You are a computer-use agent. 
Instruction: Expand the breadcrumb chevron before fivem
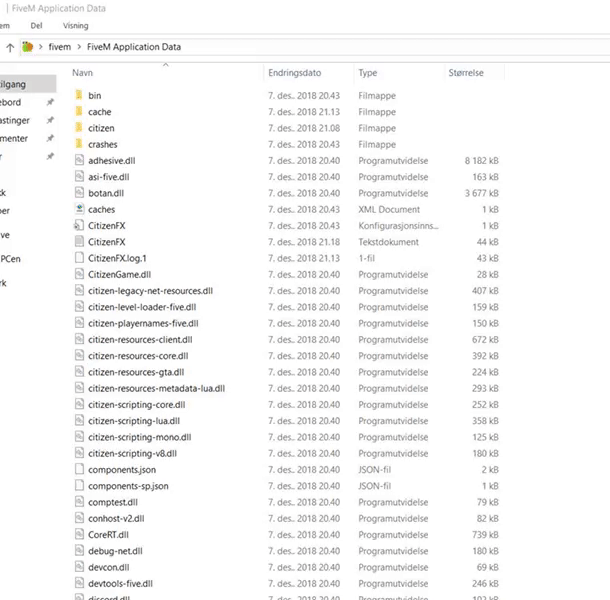[40, 47]
